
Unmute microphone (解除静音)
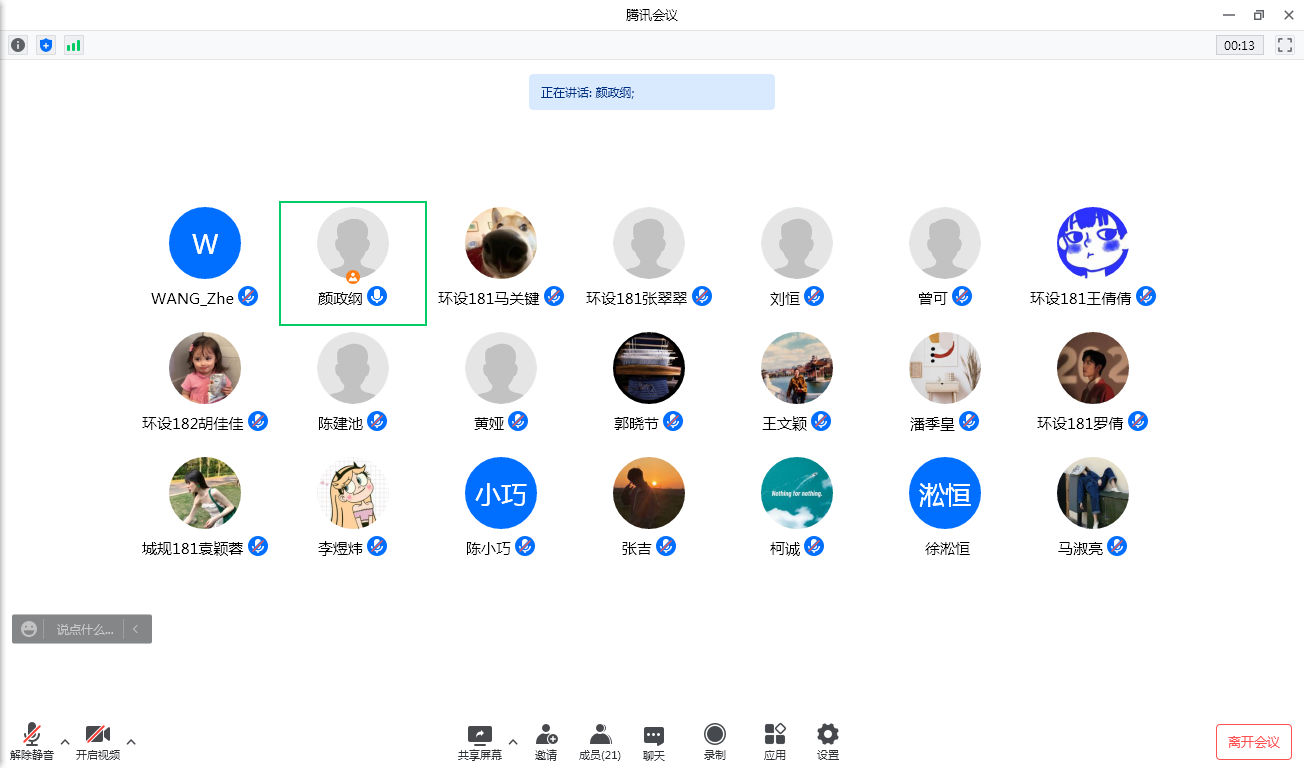coord(32,742)
